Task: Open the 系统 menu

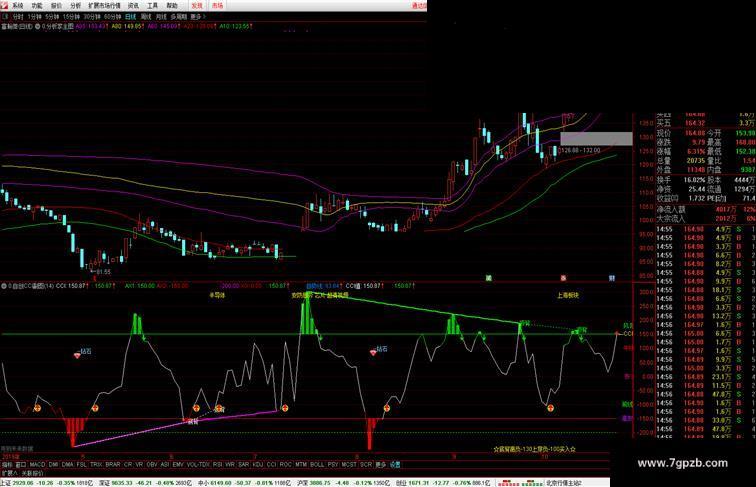Action: (17, 6)
